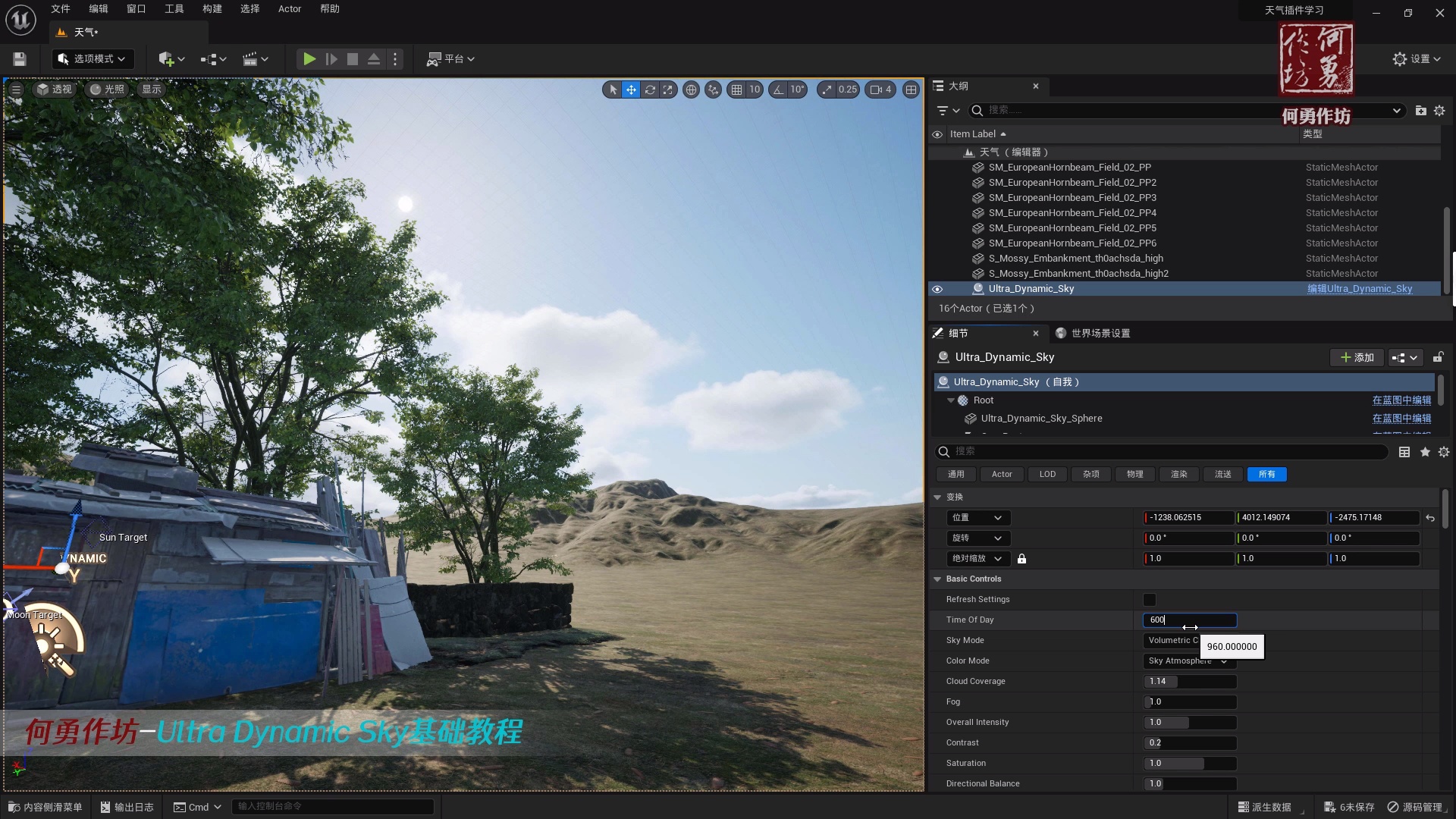Viewport: 1456px width, 819px height.
Task: Click the favorites star in details panel
Action: [x=1425, y=451]
